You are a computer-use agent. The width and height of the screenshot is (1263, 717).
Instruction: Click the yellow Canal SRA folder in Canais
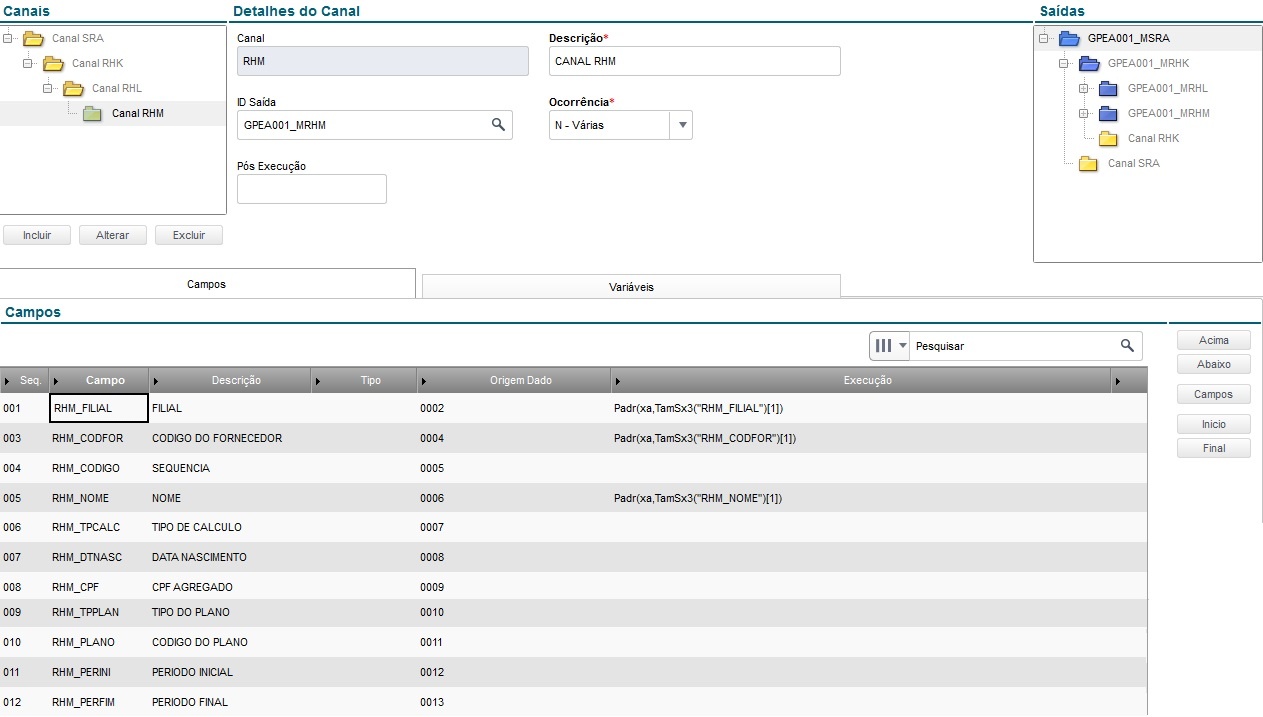tap(33, 39)
